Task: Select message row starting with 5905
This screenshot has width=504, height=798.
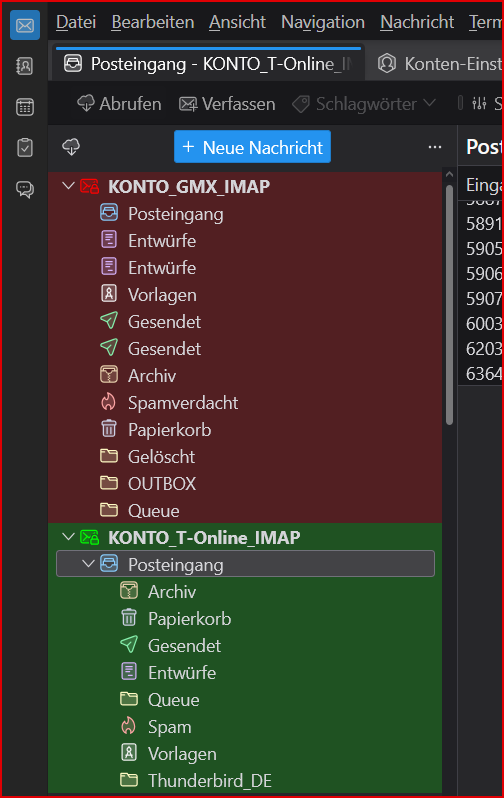Action: tap(481, 248)
